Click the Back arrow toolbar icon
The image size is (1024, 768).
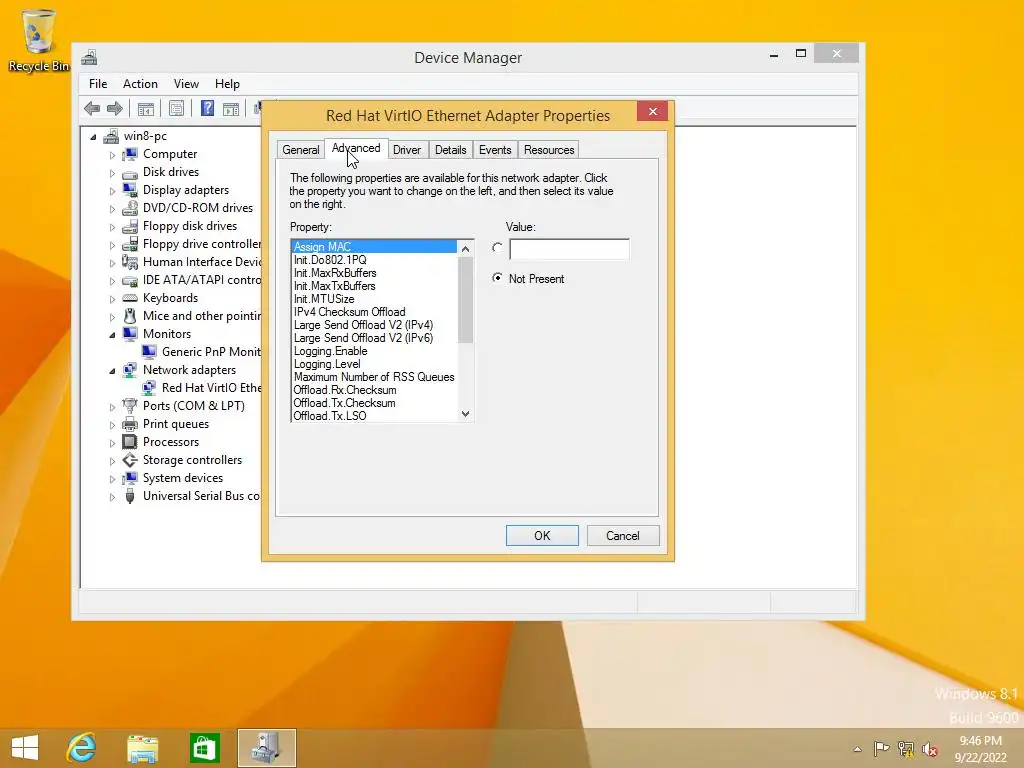click(92, 108)
